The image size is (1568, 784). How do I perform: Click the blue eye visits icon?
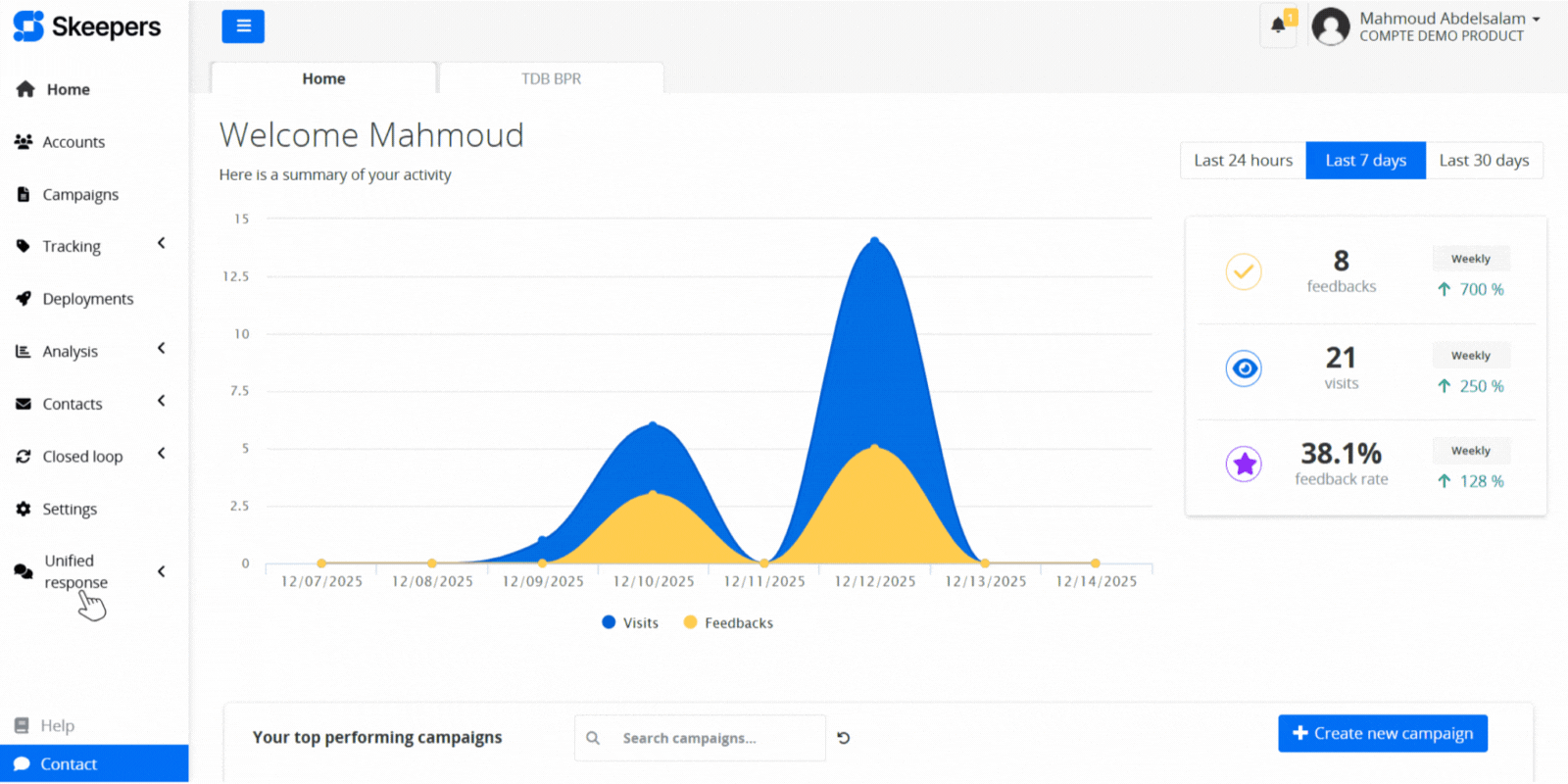click(x=1244, y=368)
